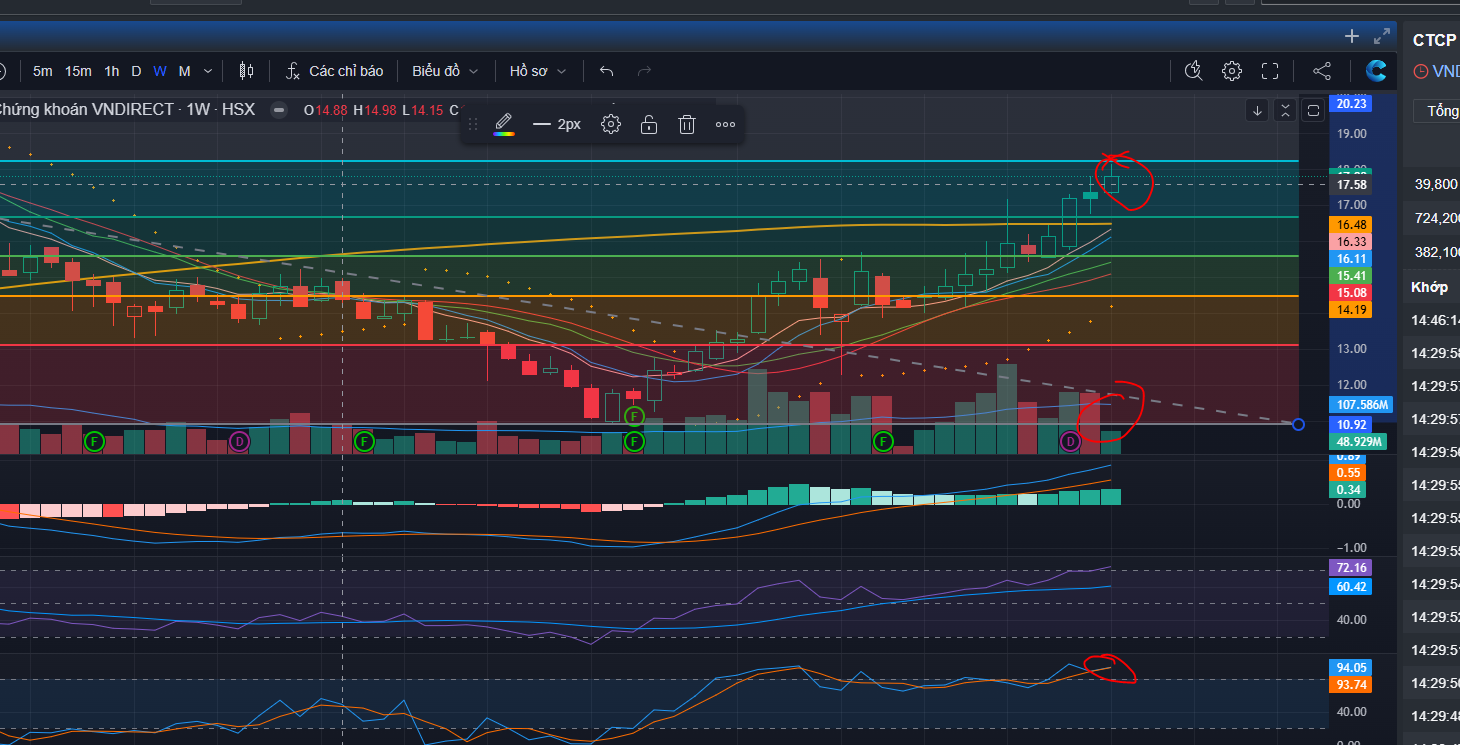Click the orange 16.48 price label
Image resolution: width=1460 pixels, height=745 pixels.
click(x=1351, y=225)
